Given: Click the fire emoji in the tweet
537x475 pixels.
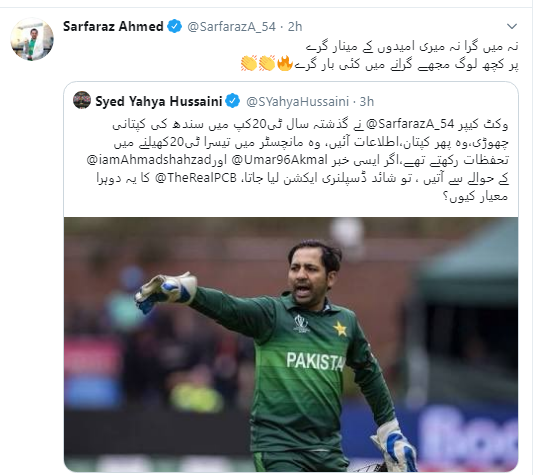Looking at the screenshot, I should click(285, 63).
